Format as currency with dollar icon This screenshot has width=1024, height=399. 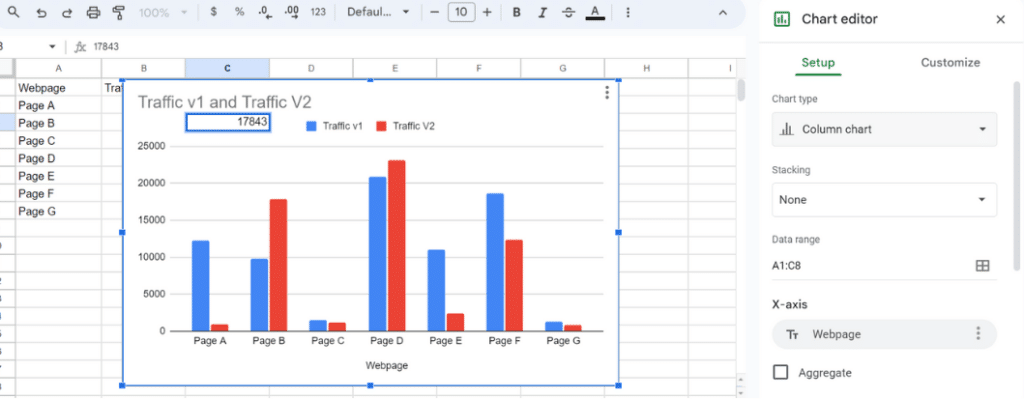[x=214, y=12]
